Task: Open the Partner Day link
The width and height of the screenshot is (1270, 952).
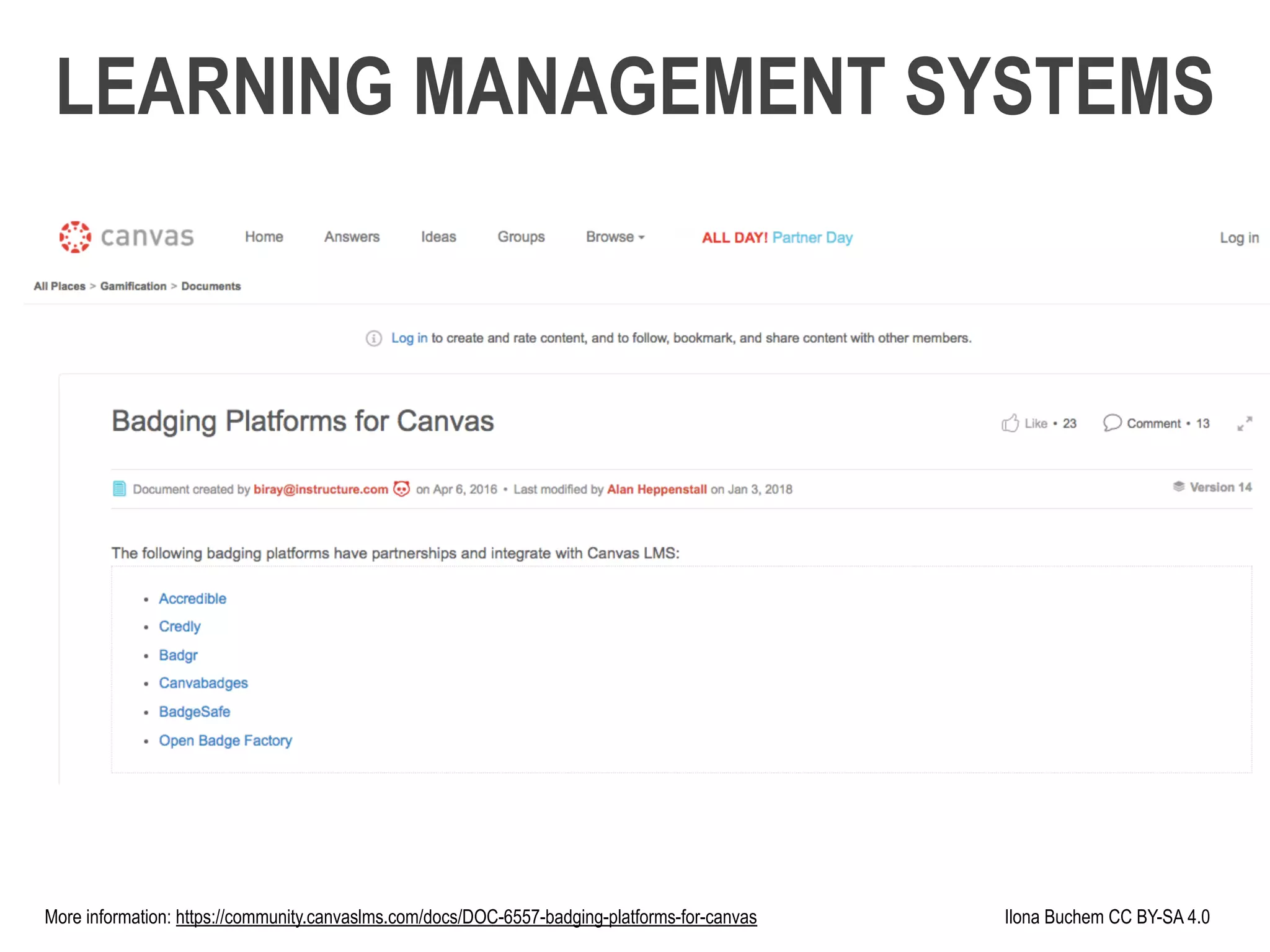Action: [812, 237]
